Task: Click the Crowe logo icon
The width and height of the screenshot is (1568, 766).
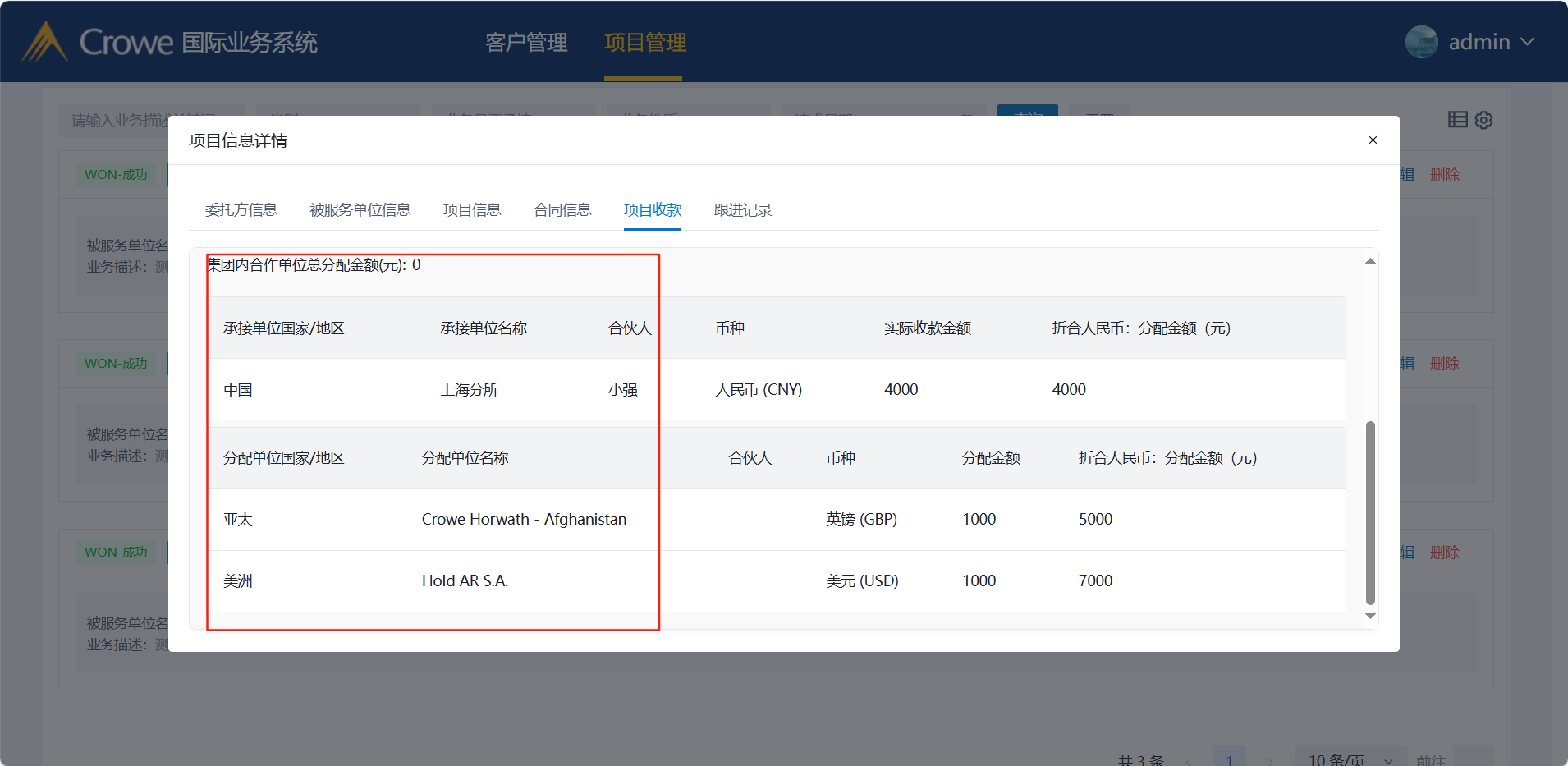Action: coord(44,42)
